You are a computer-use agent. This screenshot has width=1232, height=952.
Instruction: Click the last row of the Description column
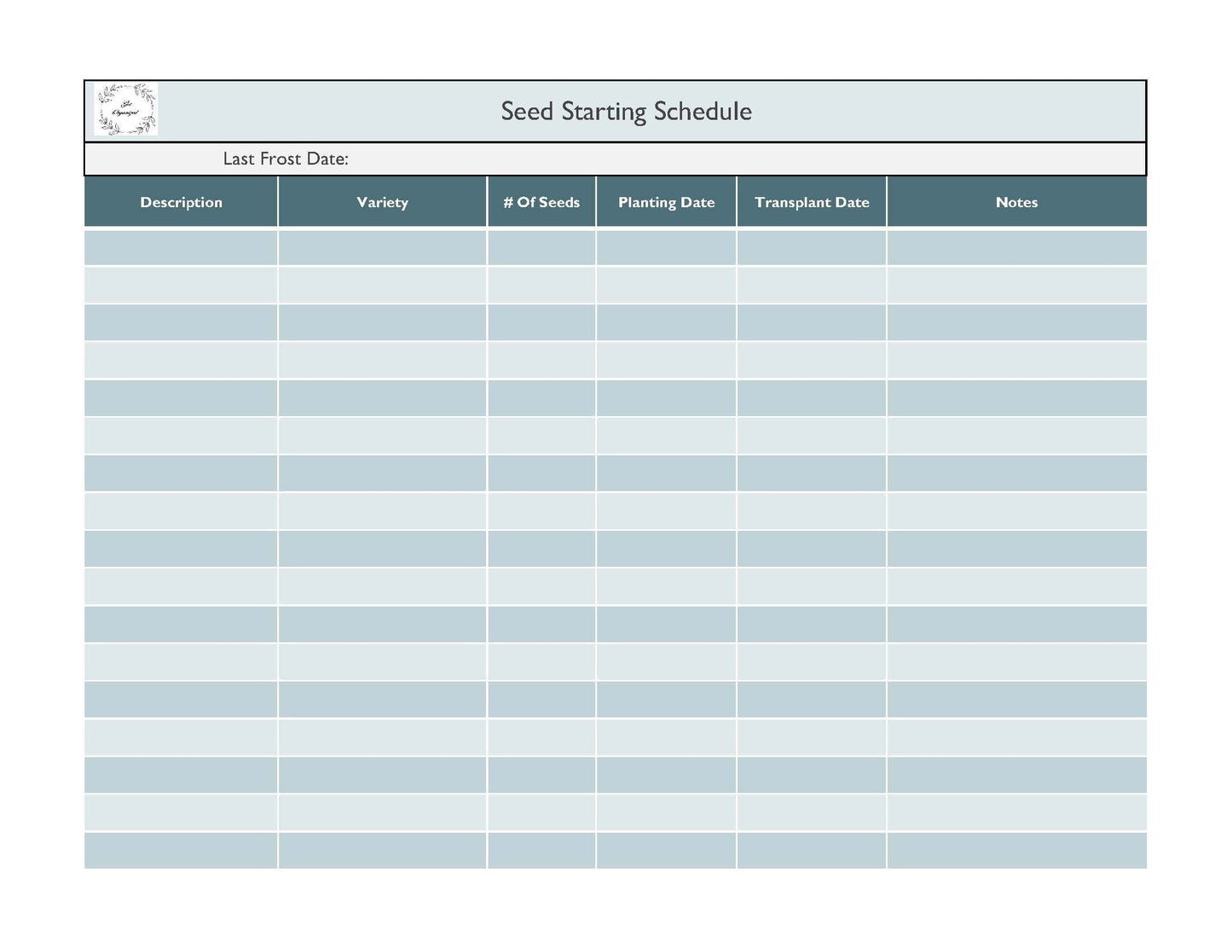(x=181, y=850)
